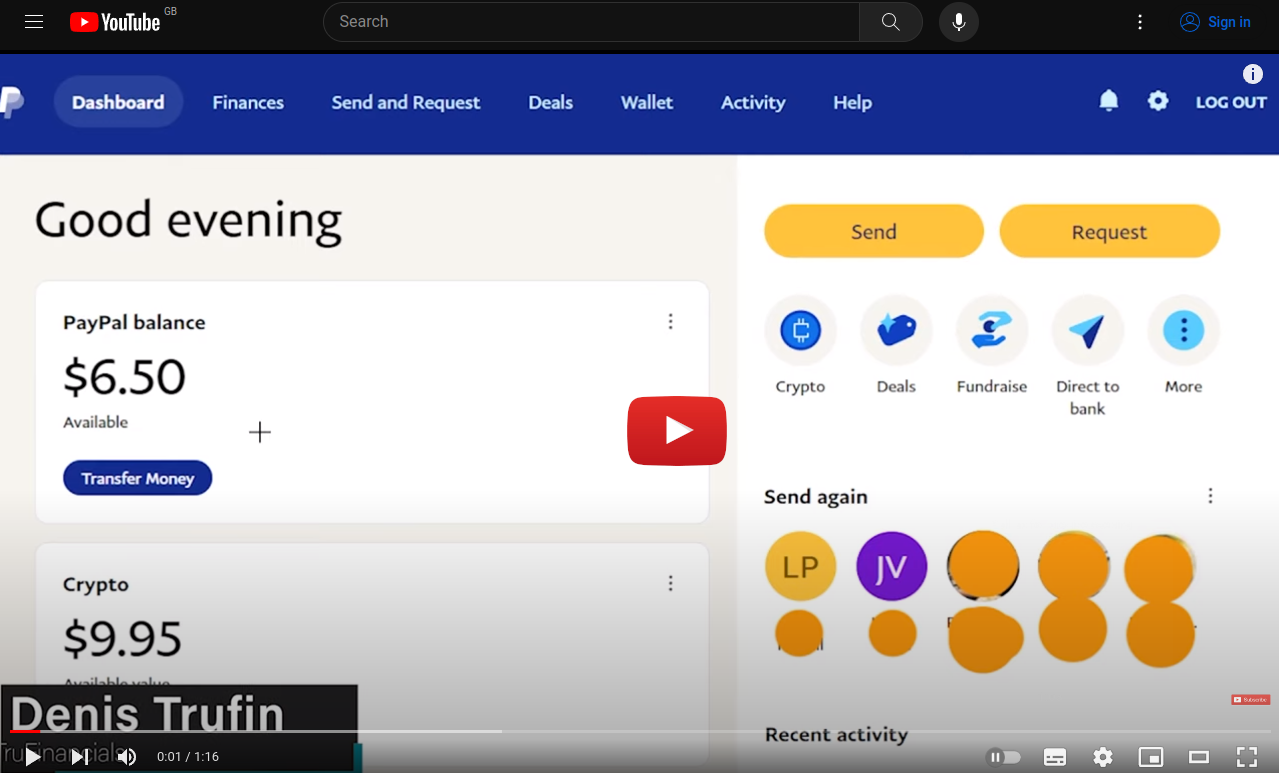Click the Fundraise icon
Screen dimensions: 1279x773
tap(991, 330)
